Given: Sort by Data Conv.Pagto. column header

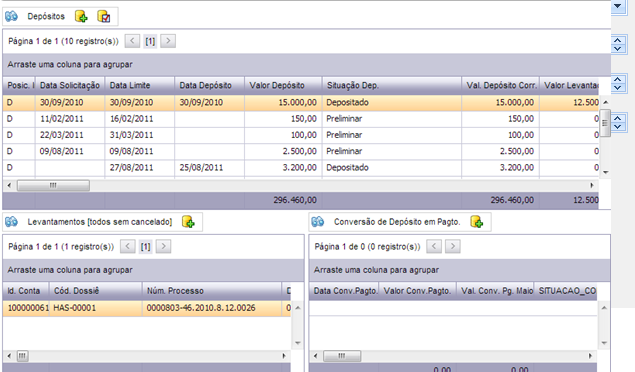Looking at the screenshot, I should point(344,291).
